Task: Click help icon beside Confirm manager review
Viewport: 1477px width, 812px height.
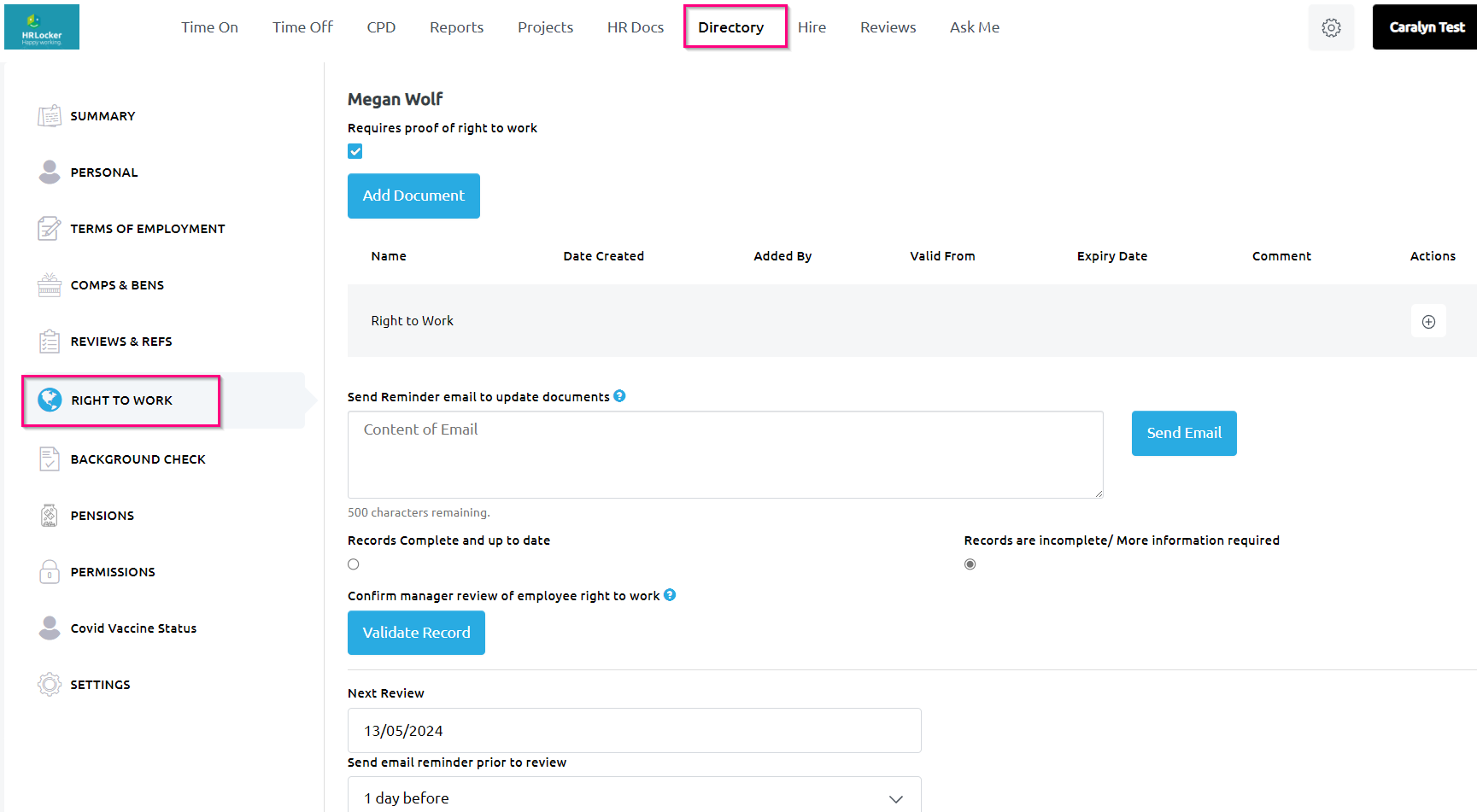Action: (x=670, y=595)
